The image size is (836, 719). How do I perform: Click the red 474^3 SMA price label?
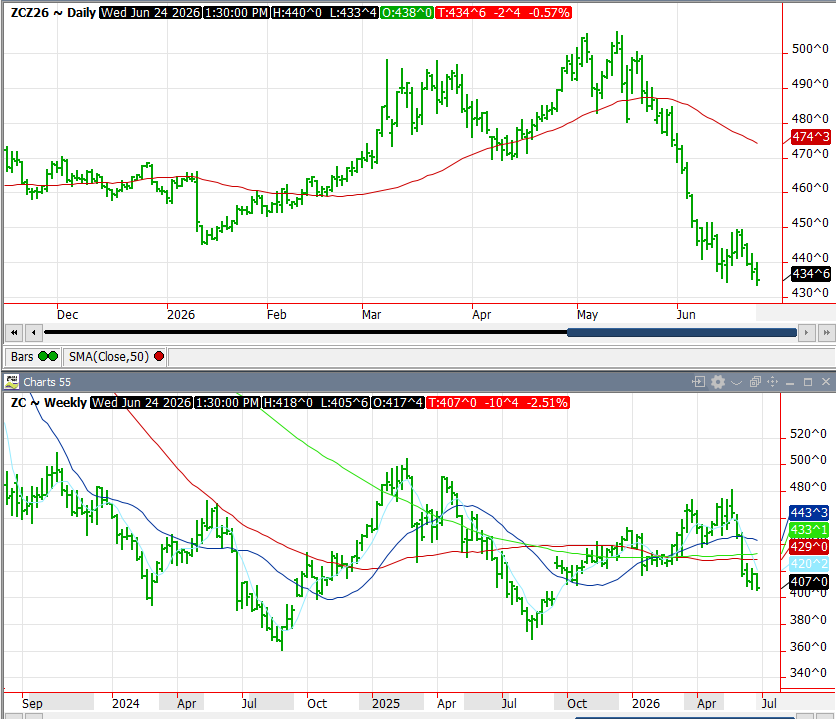click(810, 137)
